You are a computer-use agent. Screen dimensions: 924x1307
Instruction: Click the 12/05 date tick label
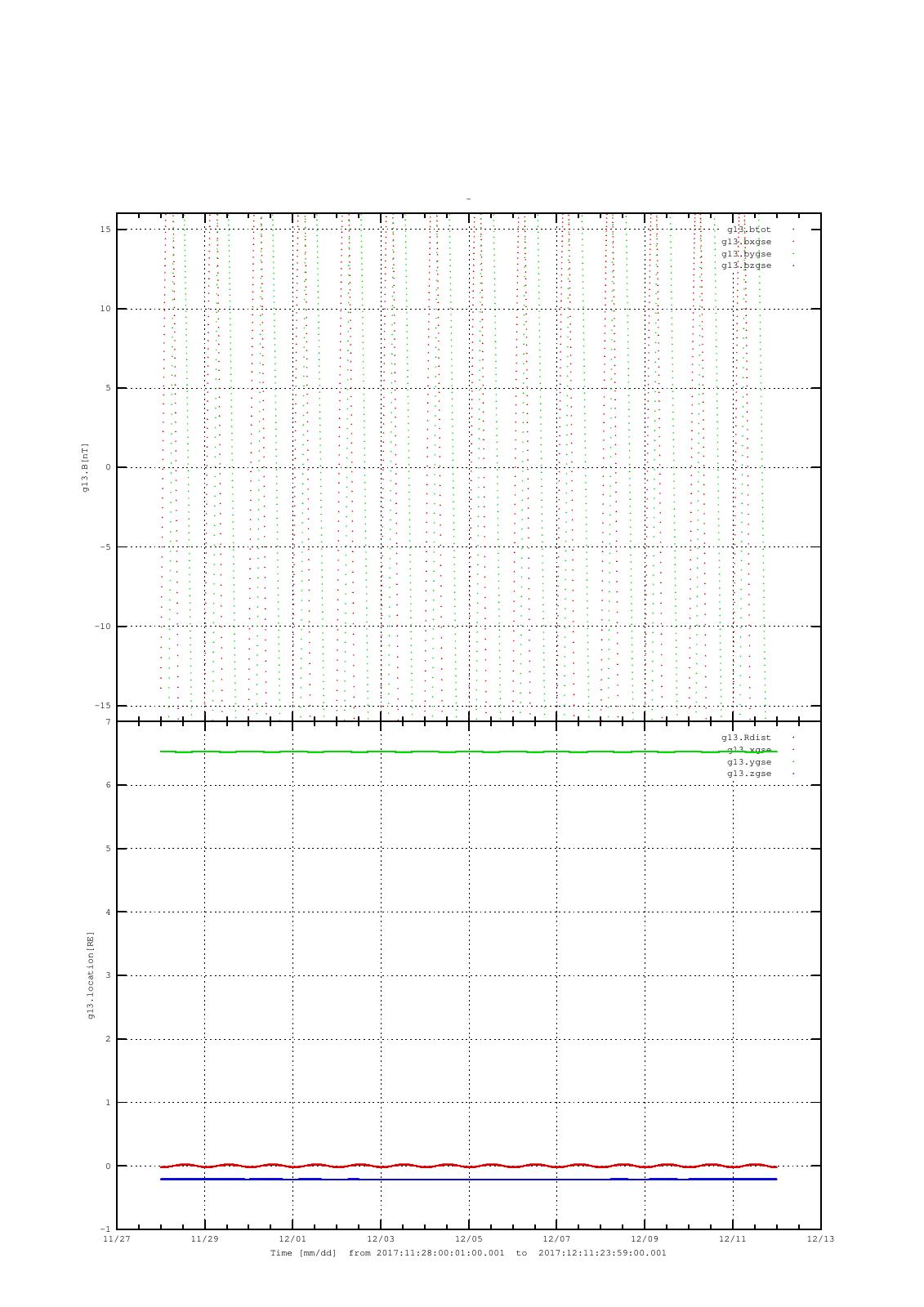click(469, 1239)
